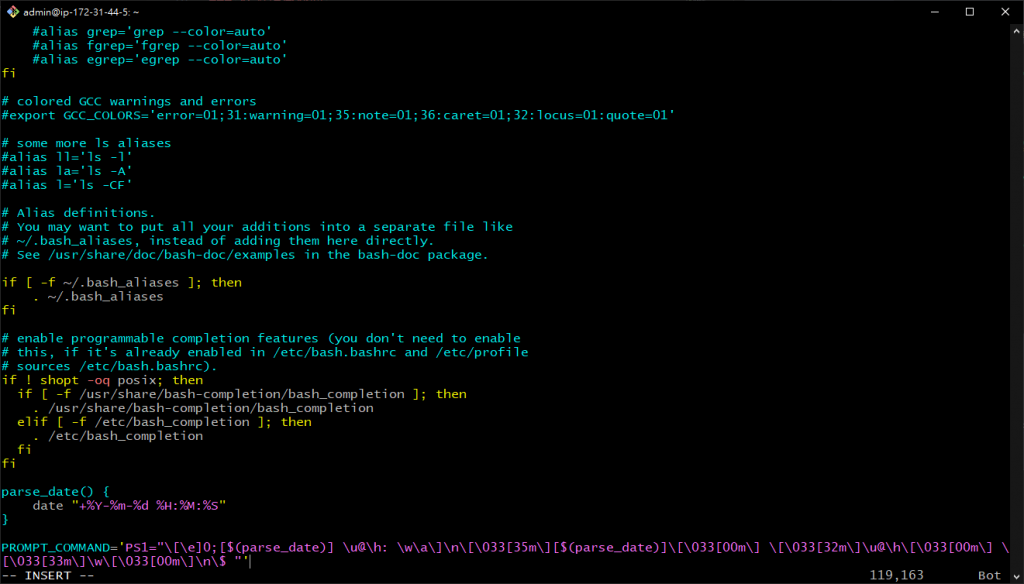Close the terminal window

[x=1005, y=12]
